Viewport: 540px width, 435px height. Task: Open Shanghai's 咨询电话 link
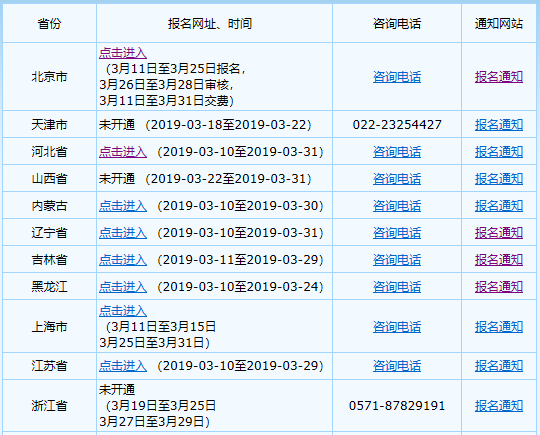pyautogui.click(x=397, y=327)
